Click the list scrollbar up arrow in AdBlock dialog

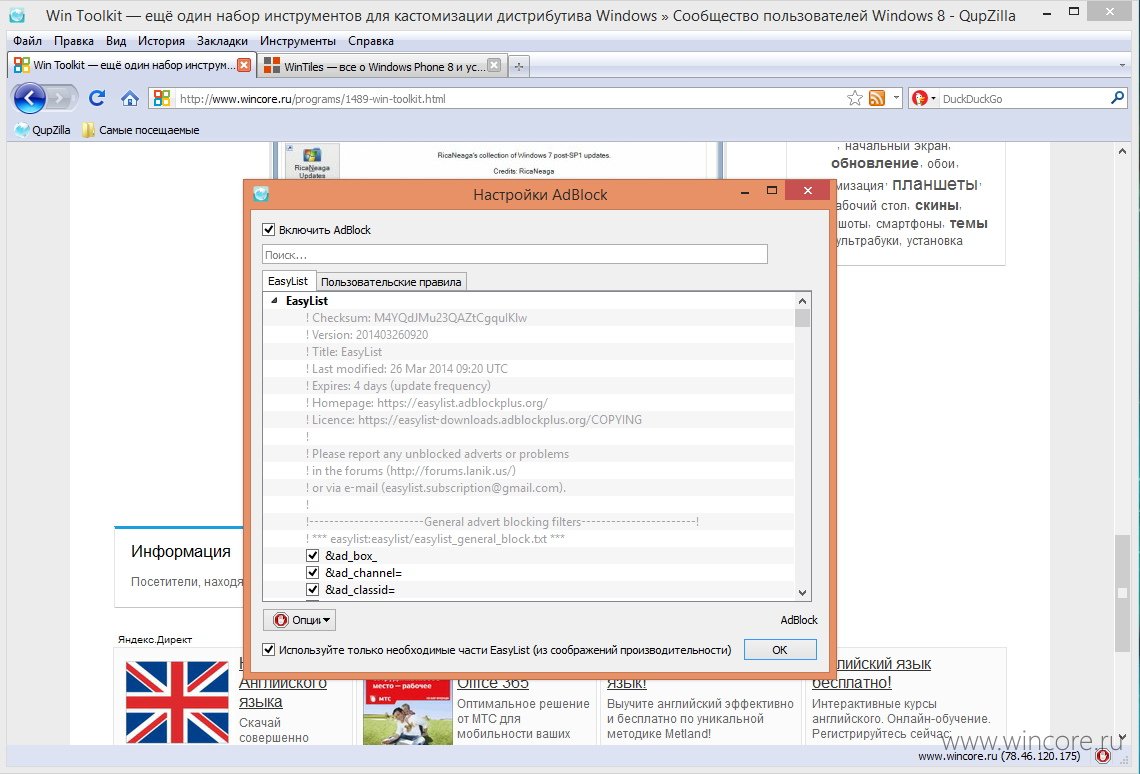point(803,301)
